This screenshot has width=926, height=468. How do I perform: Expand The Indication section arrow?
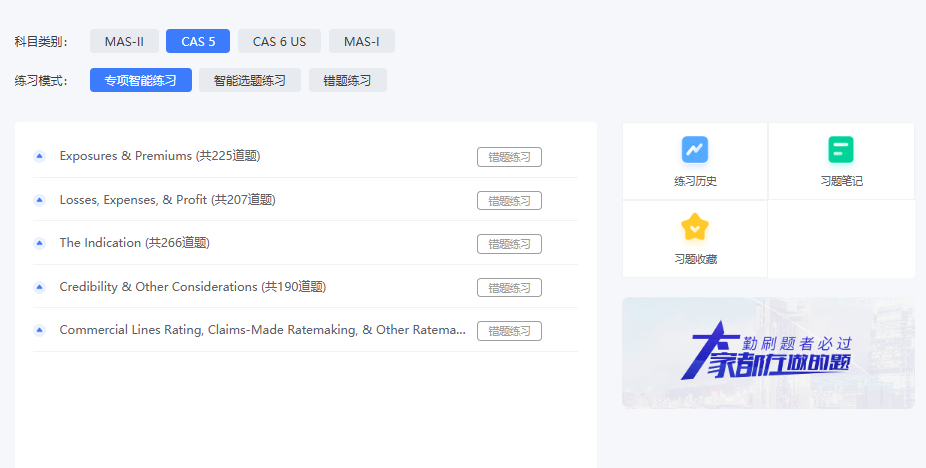tap(39, 243)
